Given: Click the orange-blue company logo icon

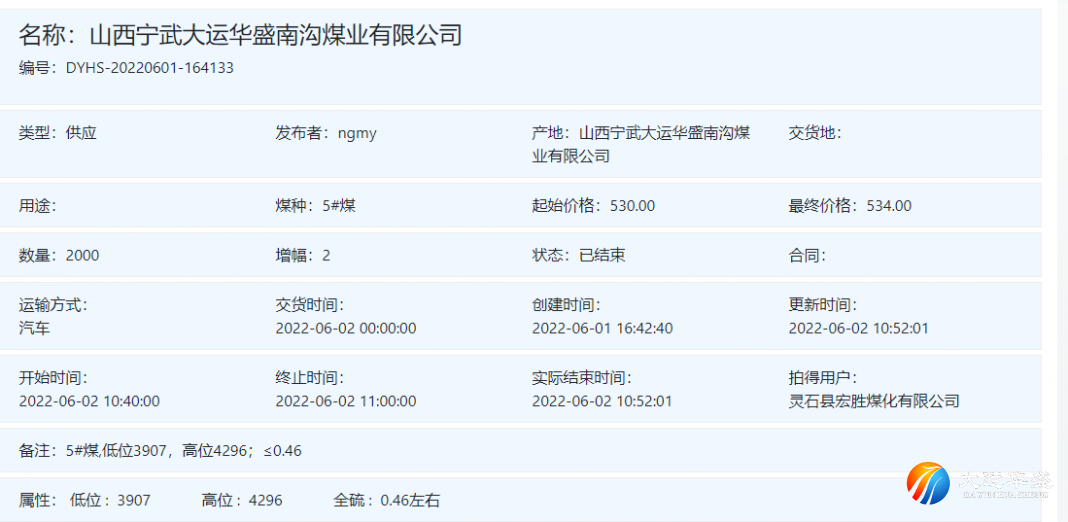Looking at the screenshot, I should pos(927,483).
